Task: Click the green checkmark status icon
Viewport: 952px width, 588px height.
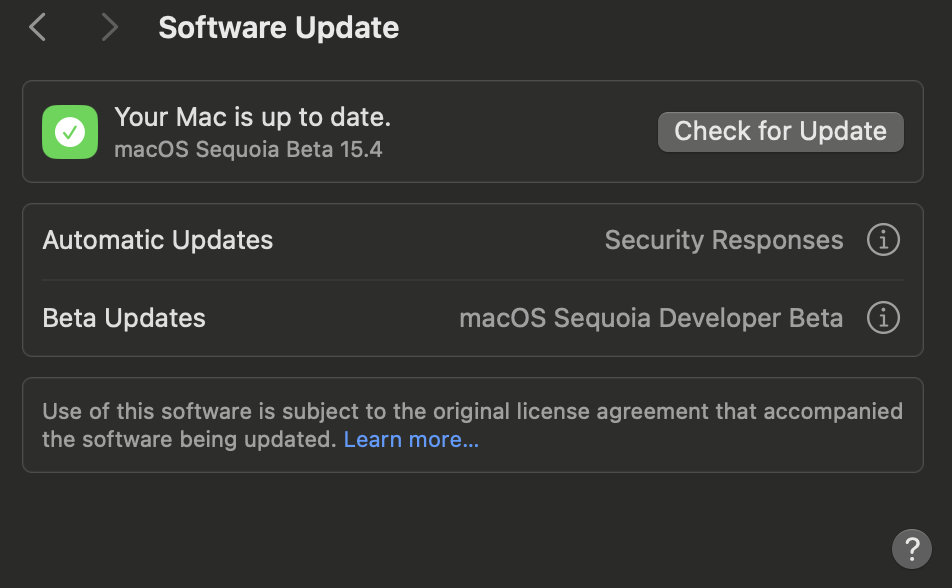Action: (x=70, y=132)
